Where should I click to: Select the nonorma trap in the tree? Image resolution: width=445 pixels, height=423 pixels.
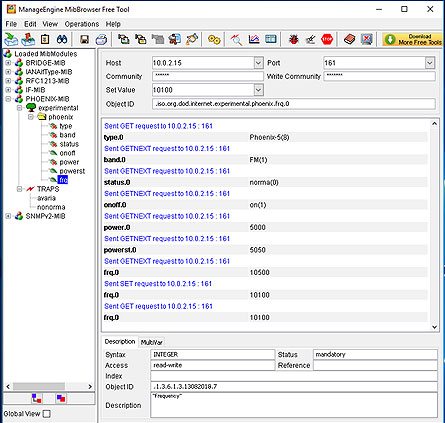coord(51,207)
